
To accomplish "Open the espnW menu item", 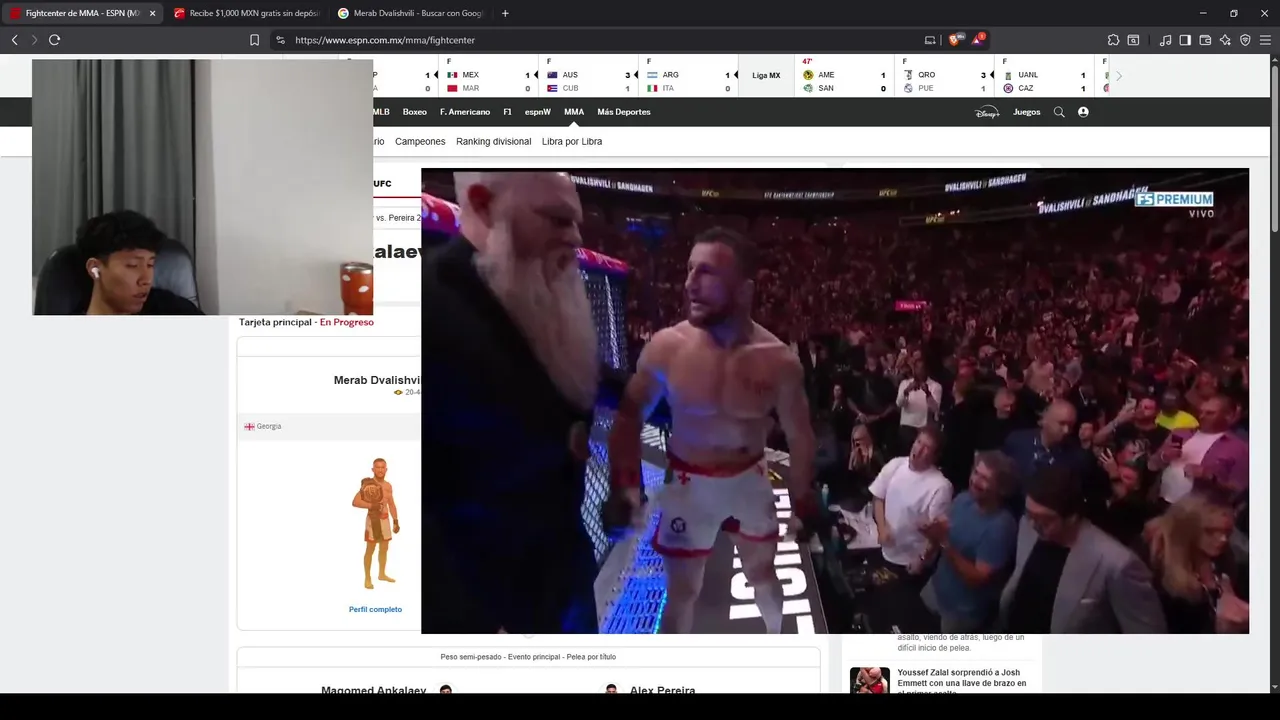I will click(x=538, y=112).
